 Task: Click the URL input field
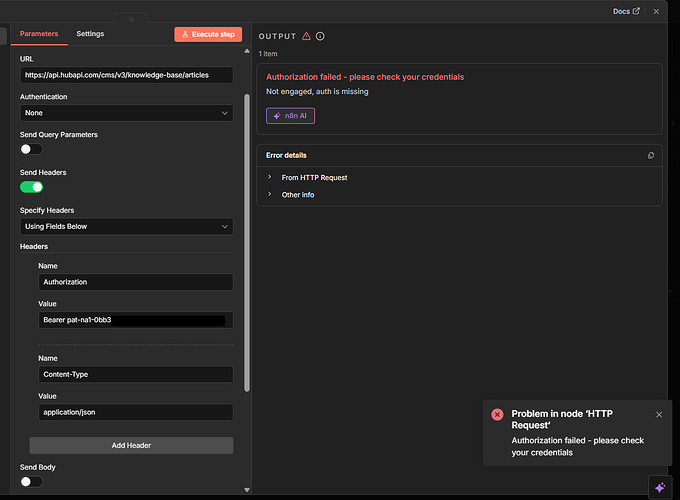click(126, 75)
